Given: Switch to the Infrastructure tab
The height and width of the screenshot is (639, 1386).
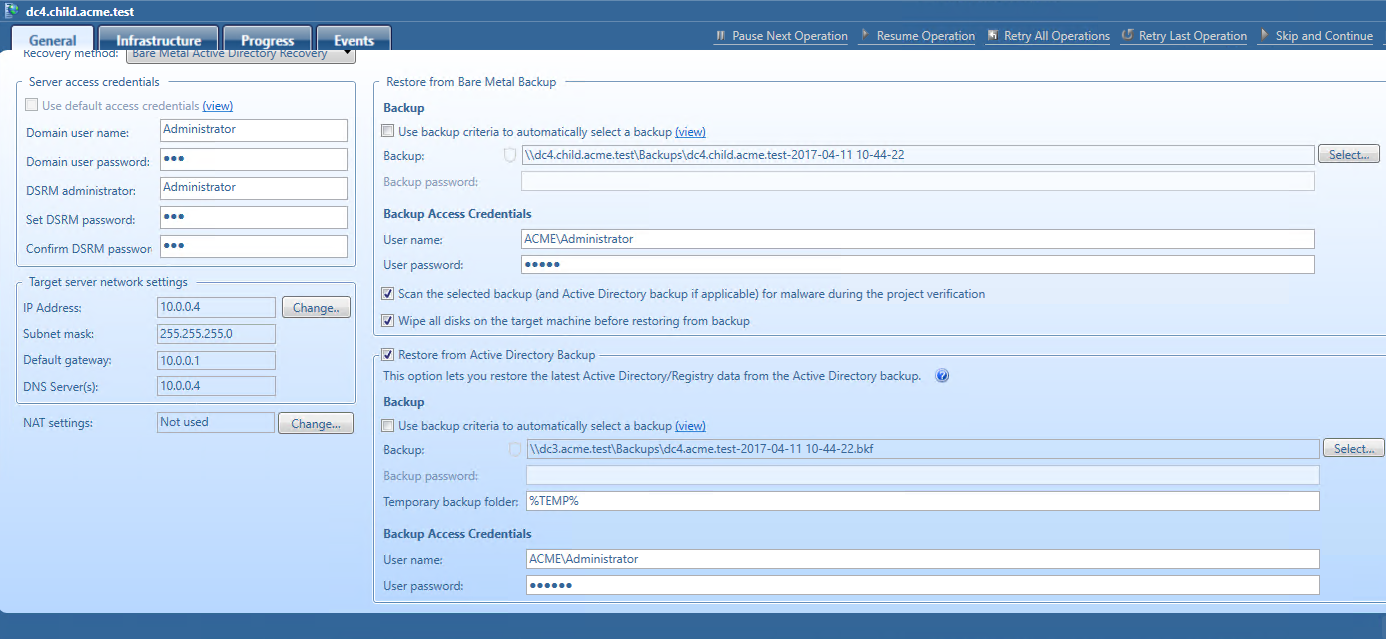Looking at the screenshot, I should pos(158,40).
